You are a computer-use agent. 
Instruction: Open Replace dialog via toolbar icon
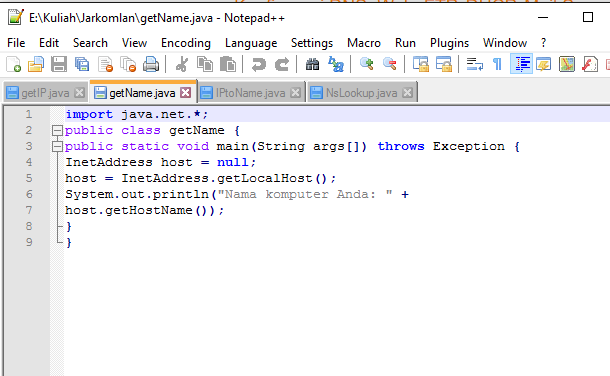click(336, 64)
